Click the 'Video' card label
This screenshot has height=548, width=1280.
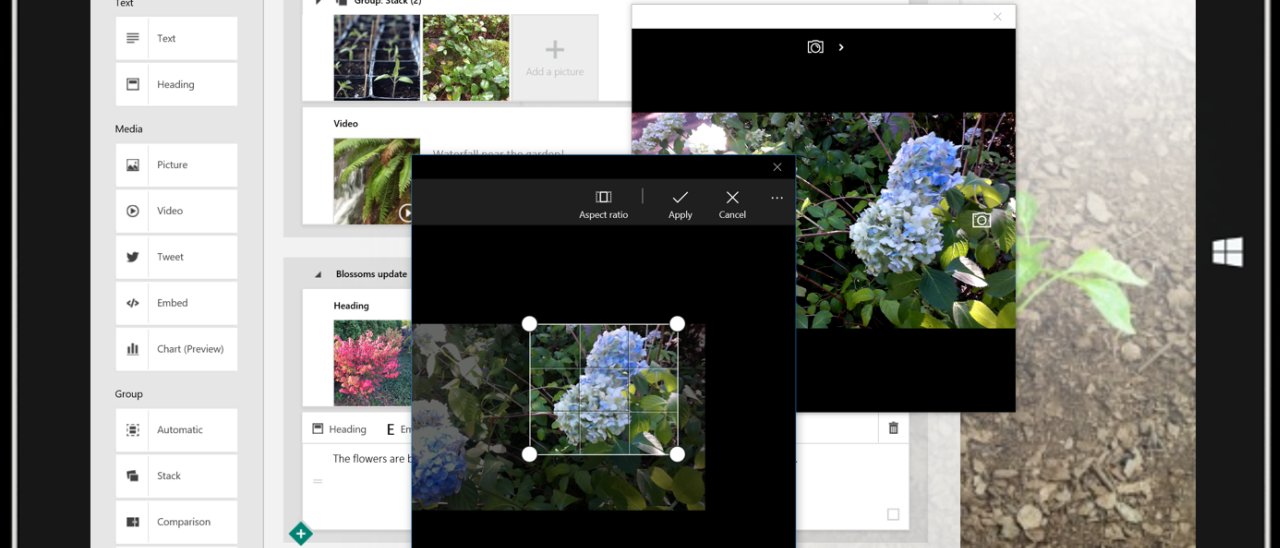(x=346, y=124)
